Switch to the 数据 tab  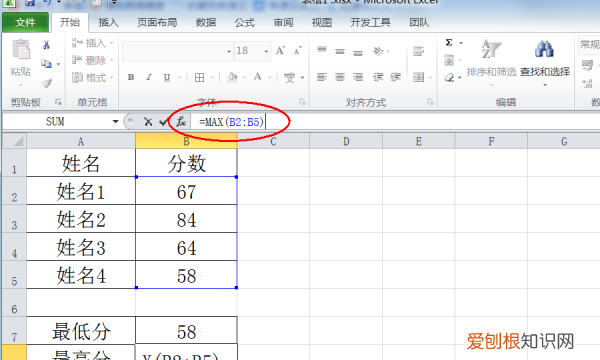coord(206,23)
